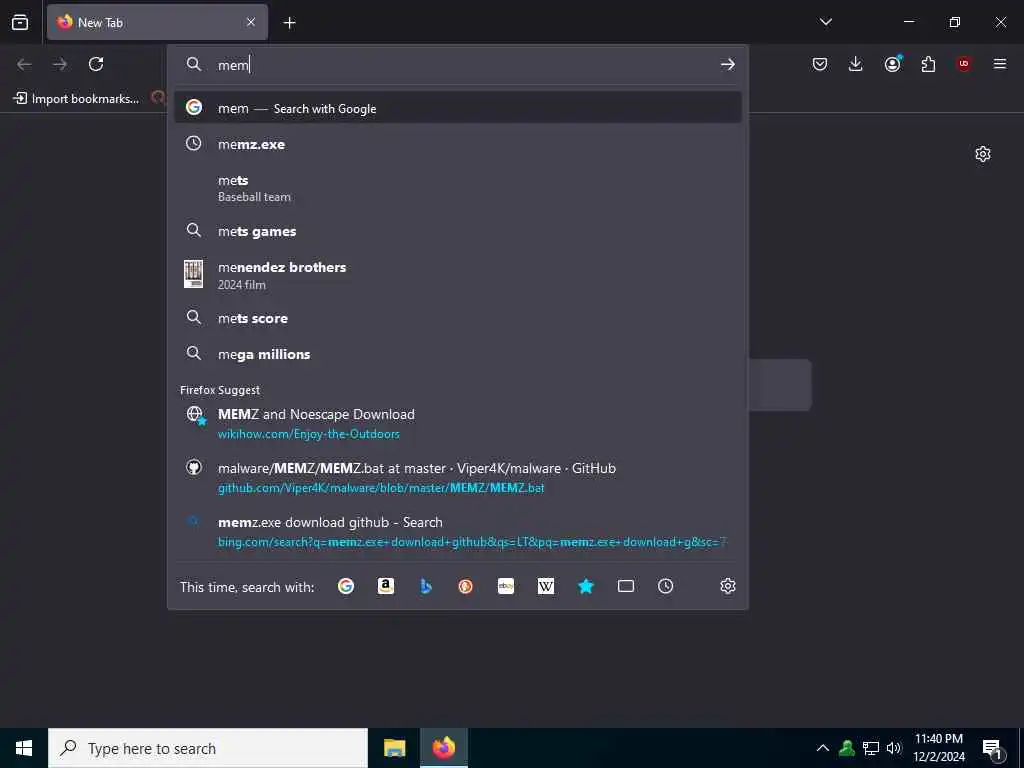Open the volume tray icon
Image resolution: width=1024 pixels, height=768 pixels.
point(893,748)
